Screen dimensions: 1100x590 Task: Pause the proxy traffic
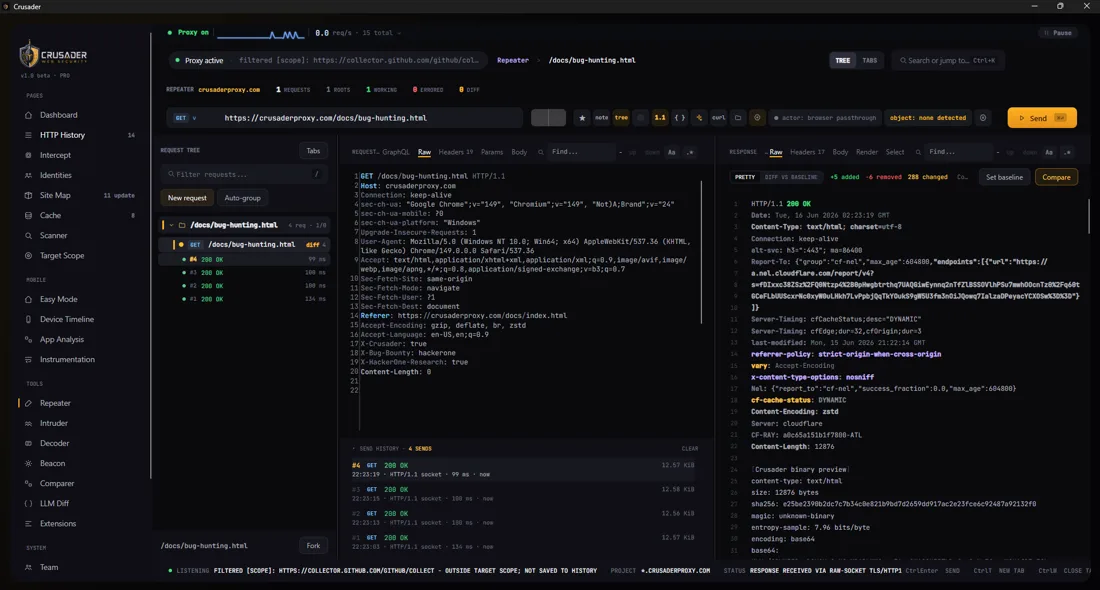[x=1058, y=33]
